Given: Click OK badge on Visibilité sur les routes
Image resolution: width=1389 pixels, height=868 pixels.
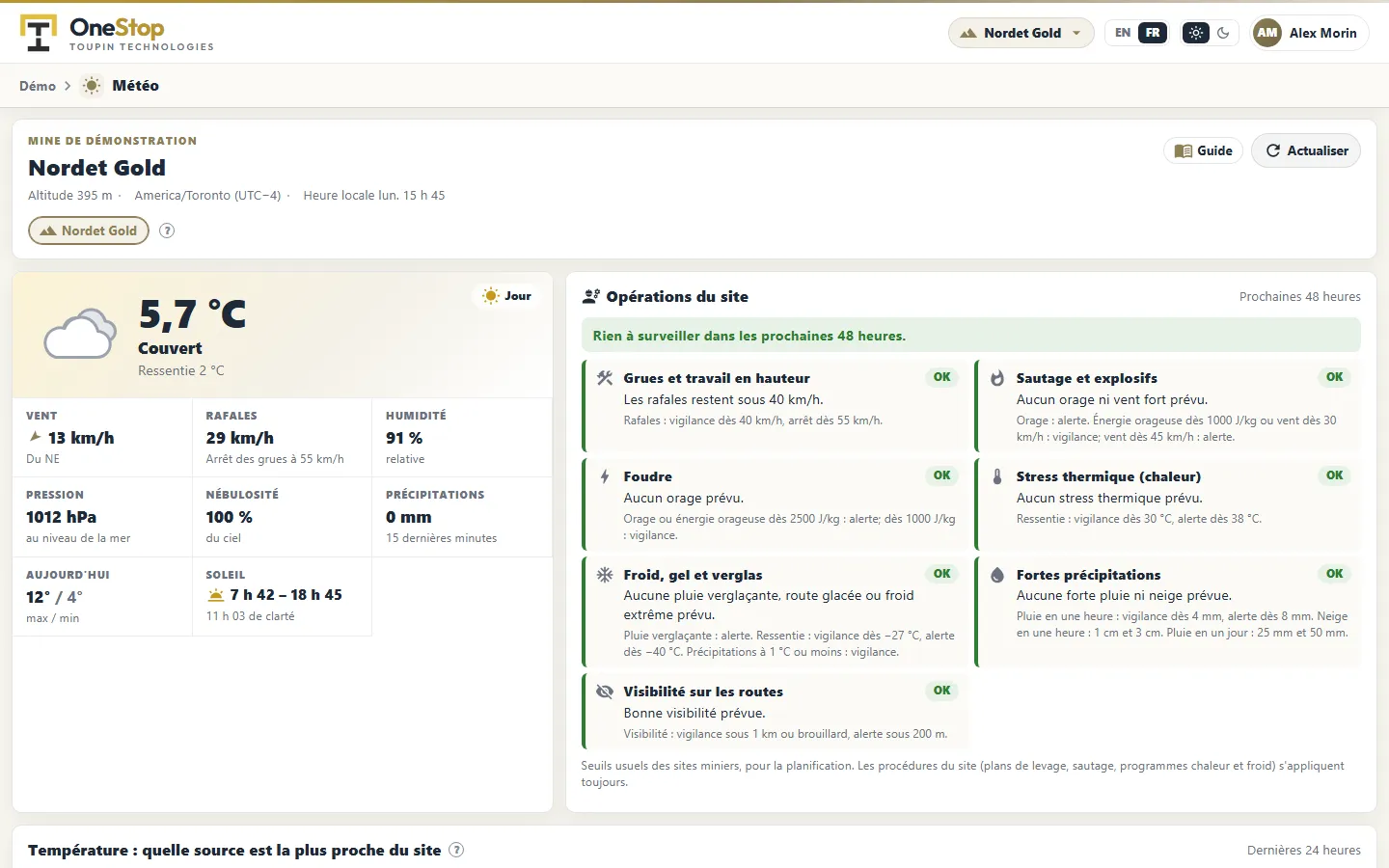Looking at the screenshot, I should point(942,691).
